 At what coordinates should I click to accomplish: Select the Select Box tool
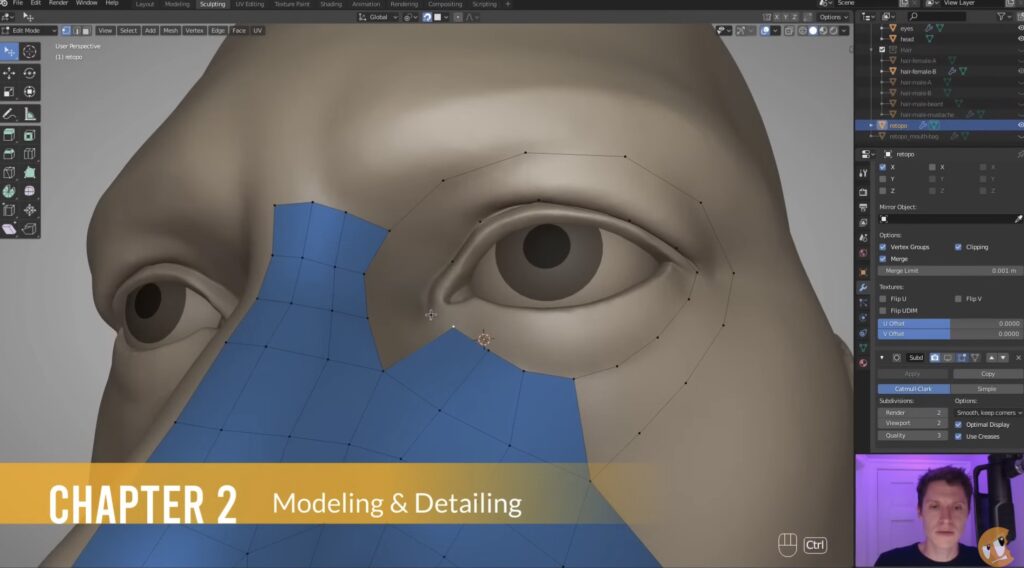(x=9, y=52)
